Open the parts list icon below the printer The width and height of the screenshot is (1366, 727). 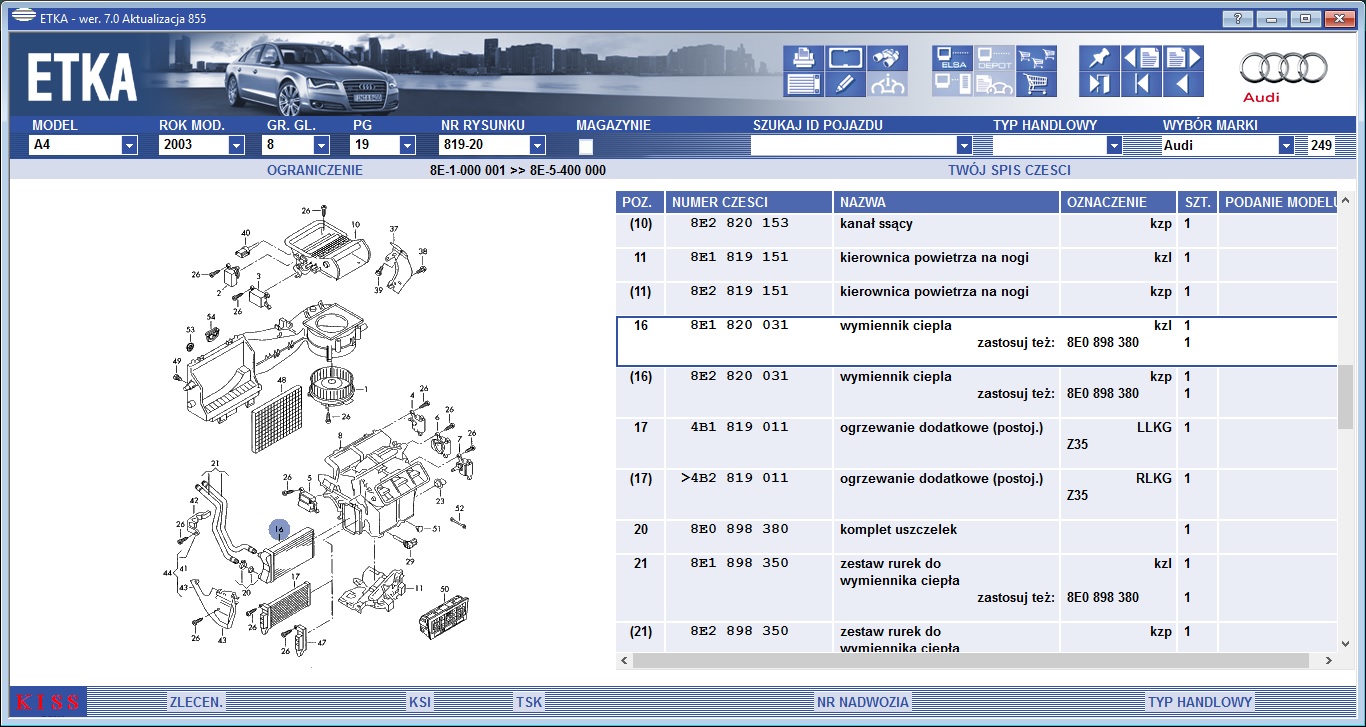(803, 84)
